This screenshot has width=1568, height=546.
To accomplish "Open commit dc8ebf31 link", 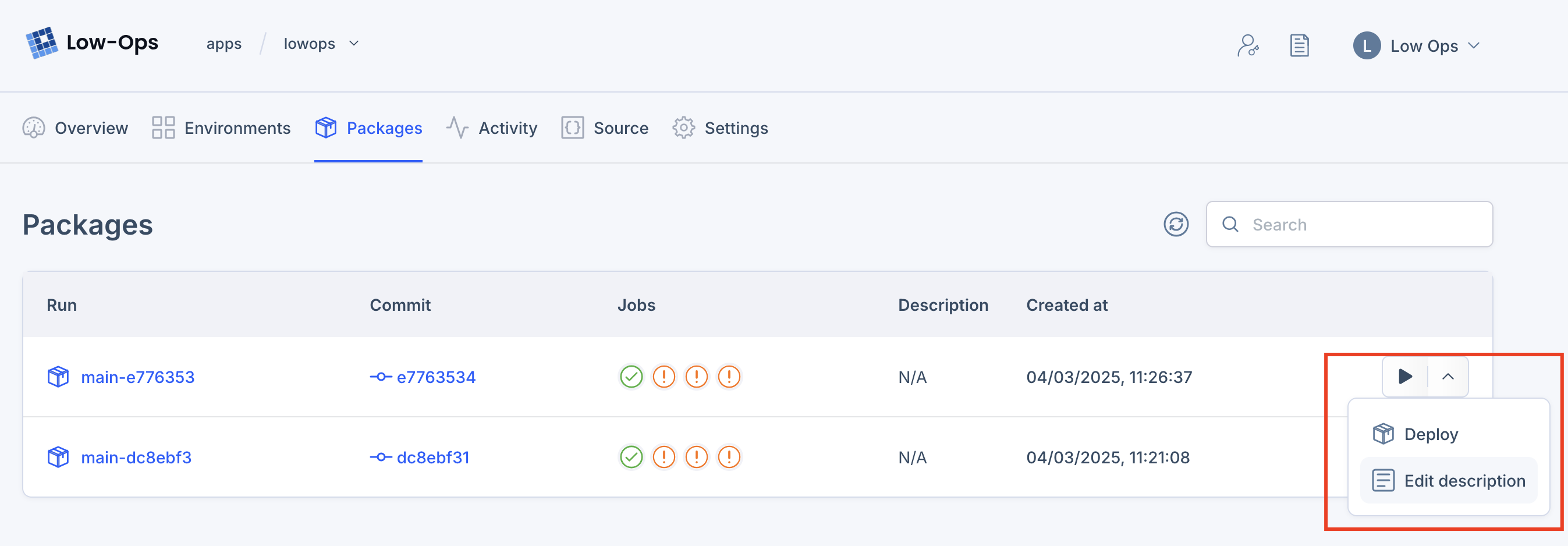I will tap(433, 458).
